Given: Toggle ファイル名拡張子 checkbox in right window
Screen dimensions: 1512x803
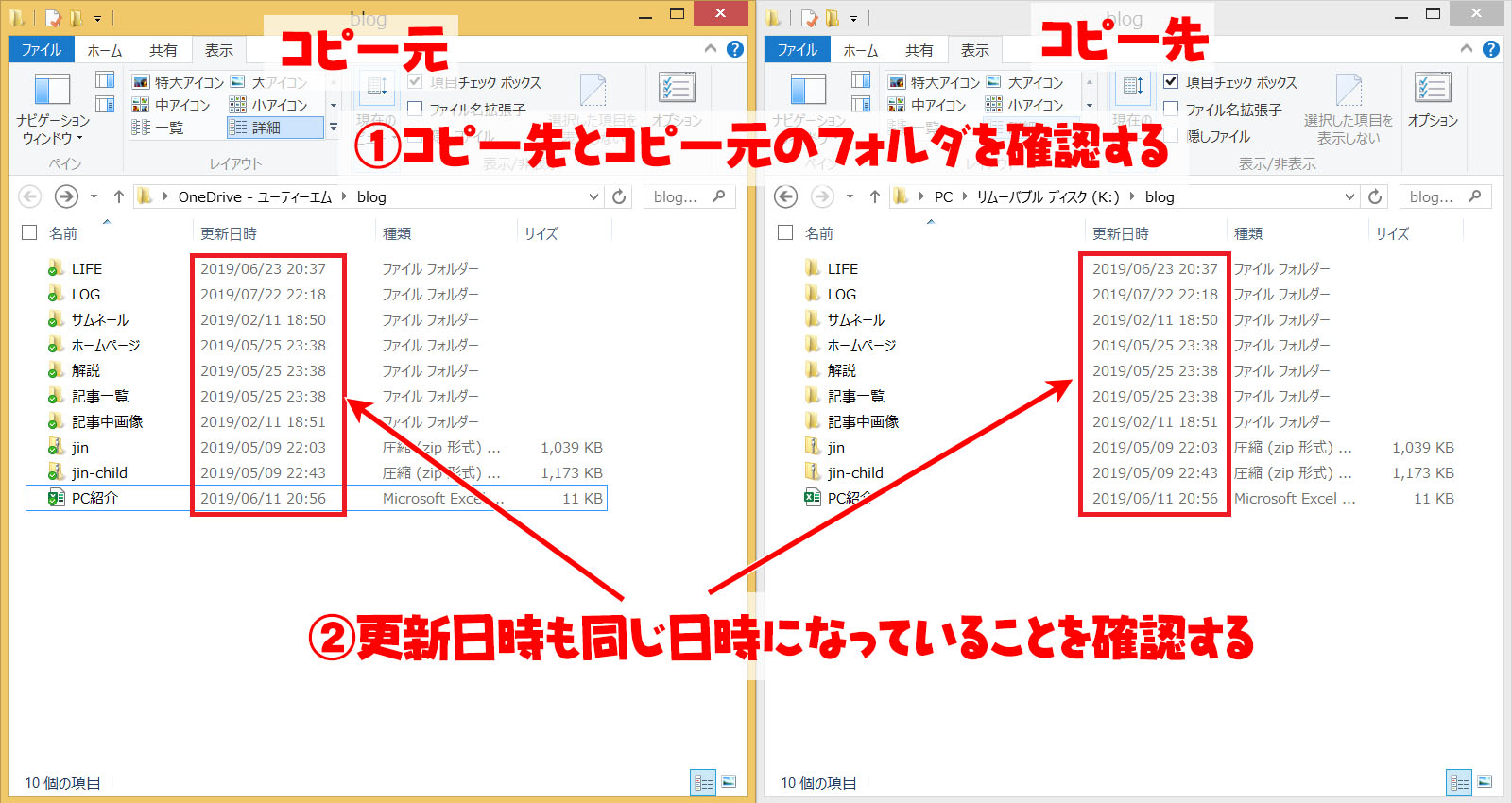Looking at the screenshot, I should (x=1171, y=109).
